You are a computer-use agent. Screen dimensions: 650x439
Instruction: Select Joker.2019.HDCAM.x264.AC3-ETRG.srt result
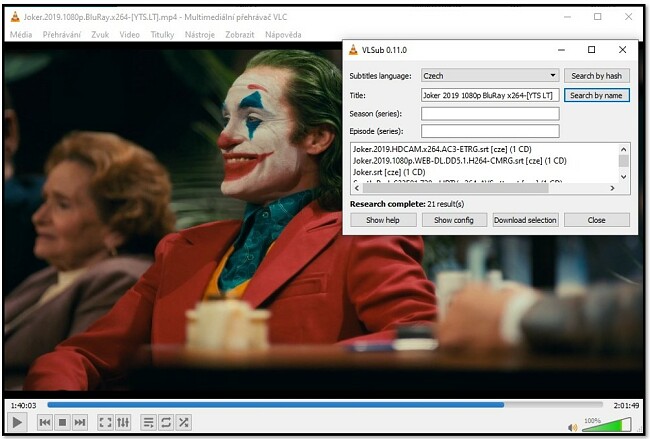[442, 149]
